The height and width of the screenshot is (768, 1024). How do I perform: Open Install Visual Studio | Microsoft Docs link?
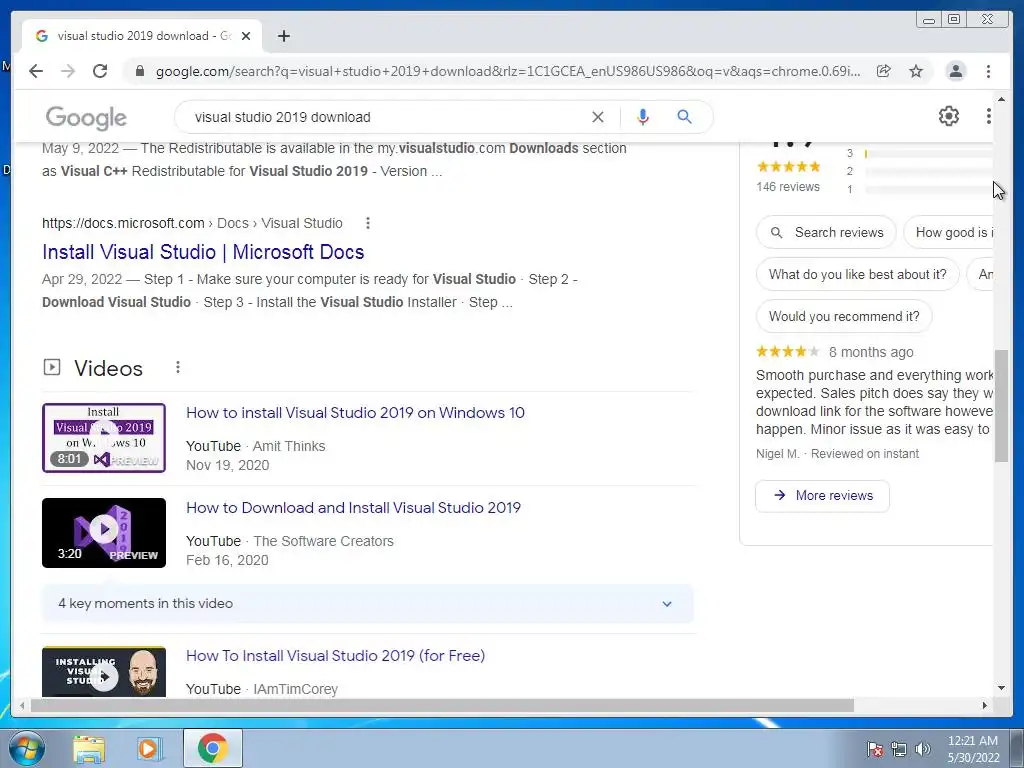pos(203,252)
